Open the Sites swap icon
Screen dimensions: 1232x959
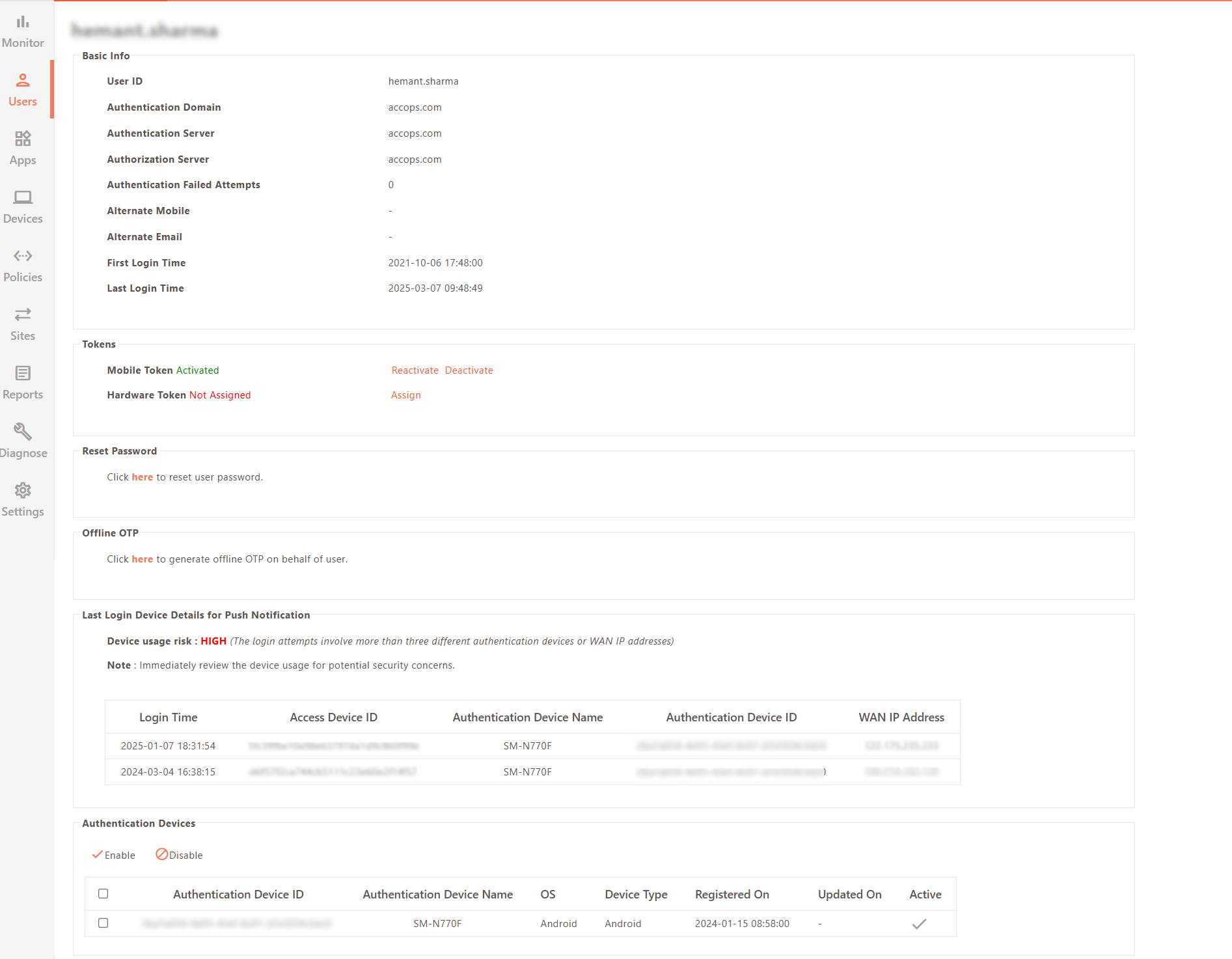23,314
